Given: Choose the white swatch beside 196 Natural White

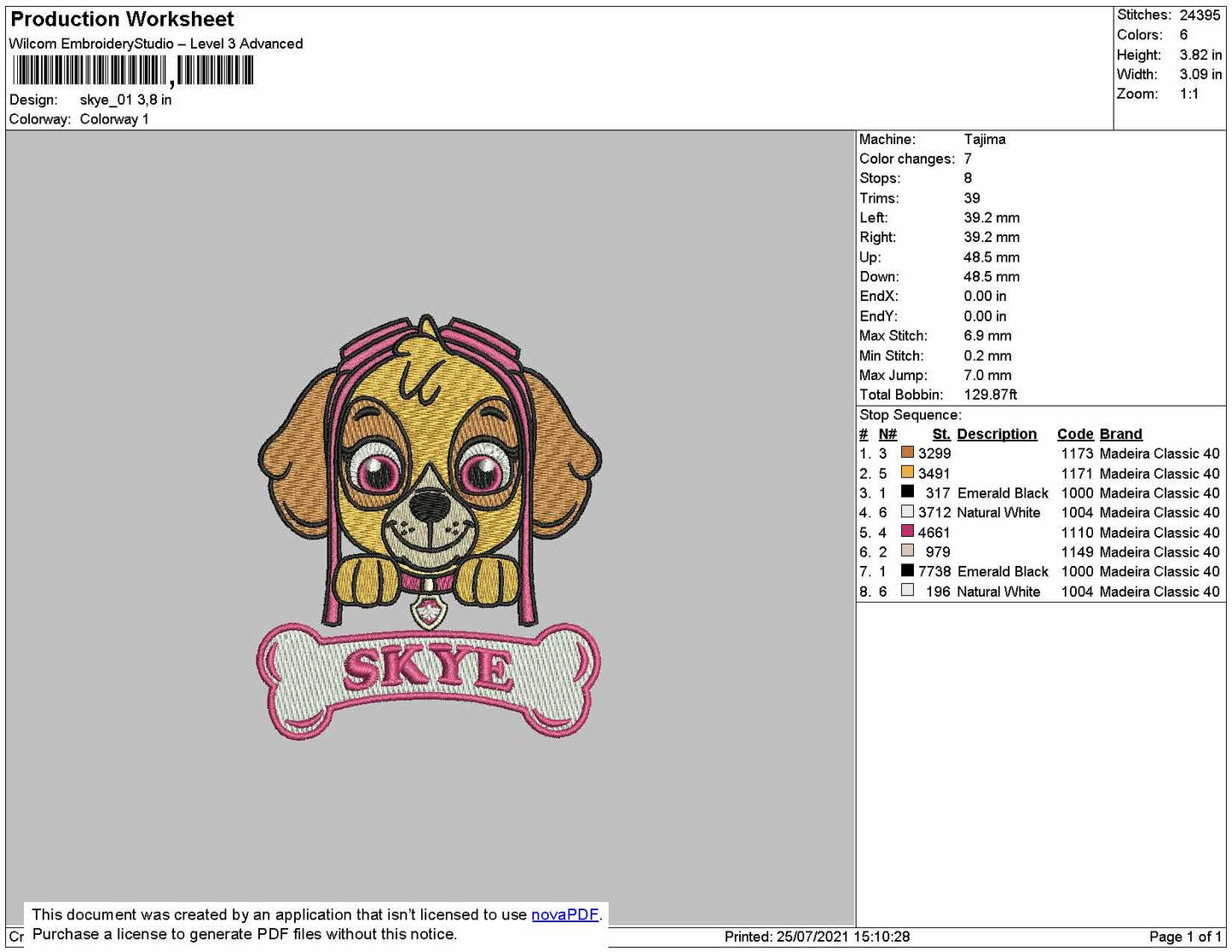Looking at the screenshot, I should tap(907, 590).
